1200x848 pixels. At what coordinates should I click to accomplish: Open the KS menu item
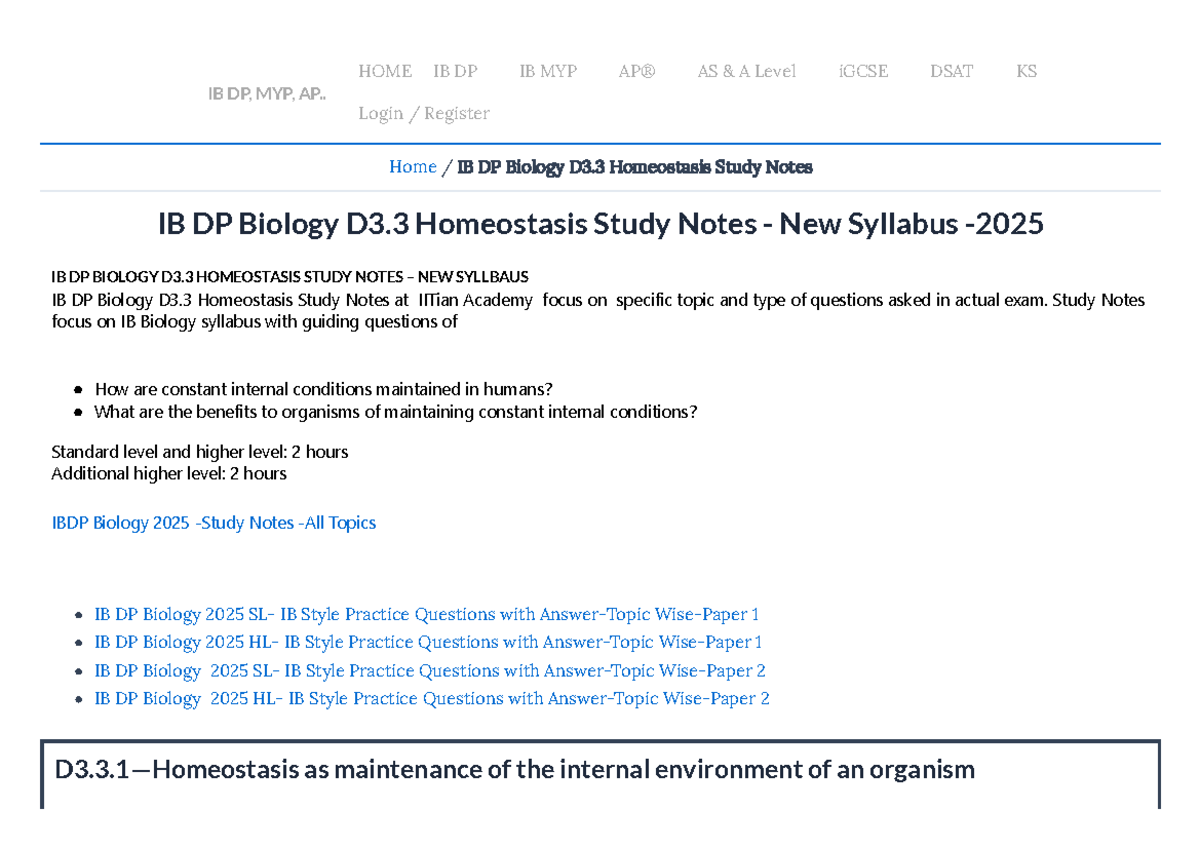(x=1026, y=71)
